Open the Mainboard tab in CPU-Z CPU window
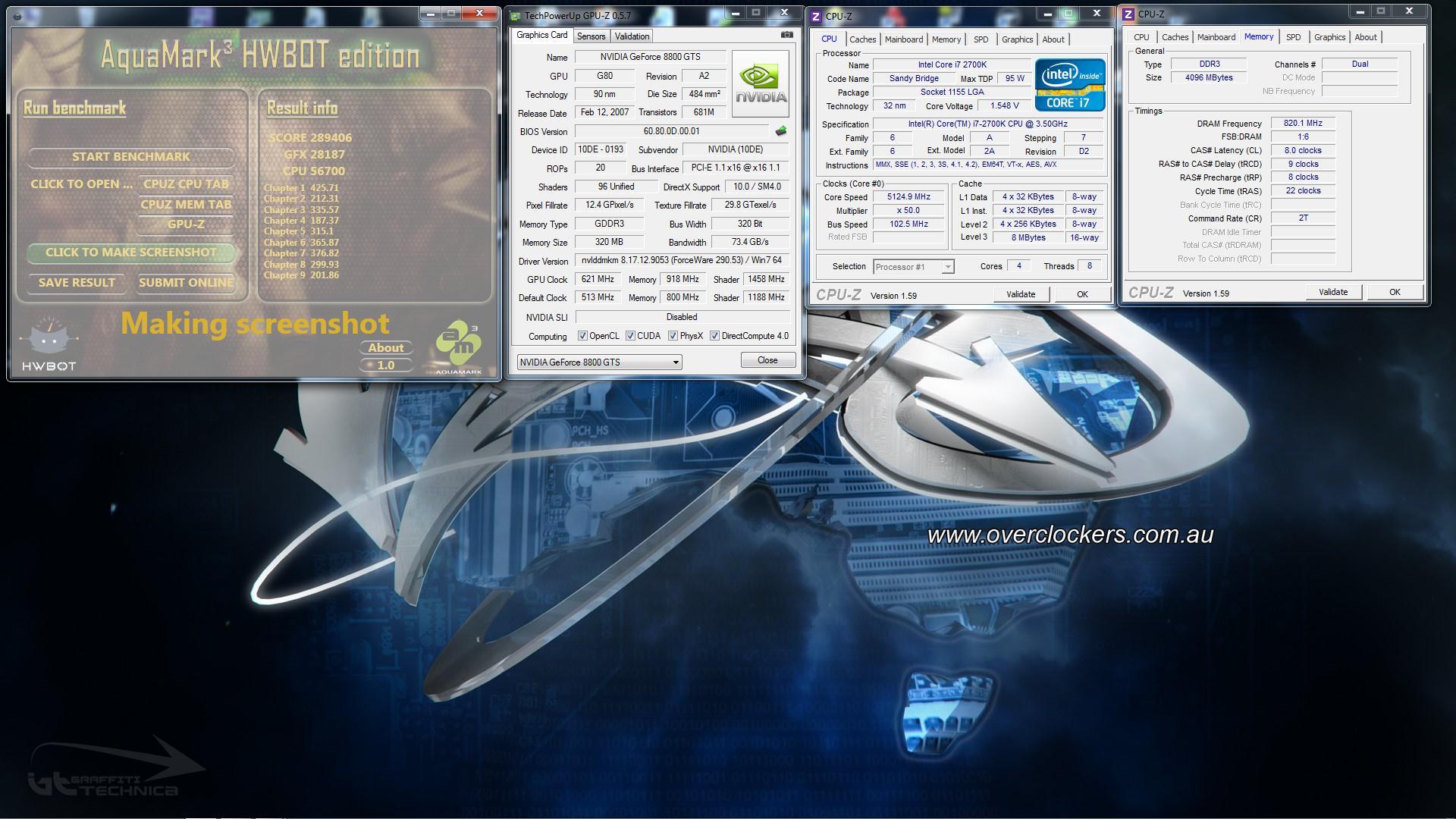This screenshot has width=1456, height=819. click(x=904, y=39)
